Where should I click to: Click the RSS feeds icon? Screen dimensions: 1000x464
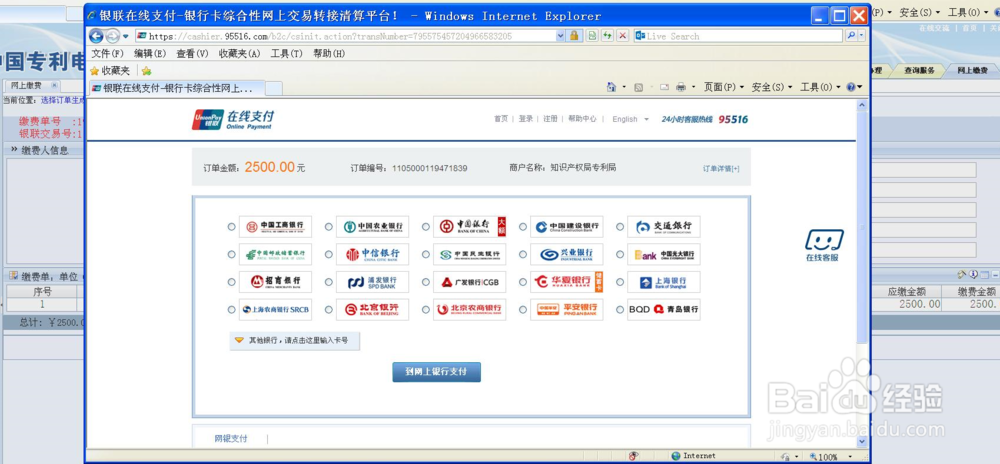click(638, 87)
